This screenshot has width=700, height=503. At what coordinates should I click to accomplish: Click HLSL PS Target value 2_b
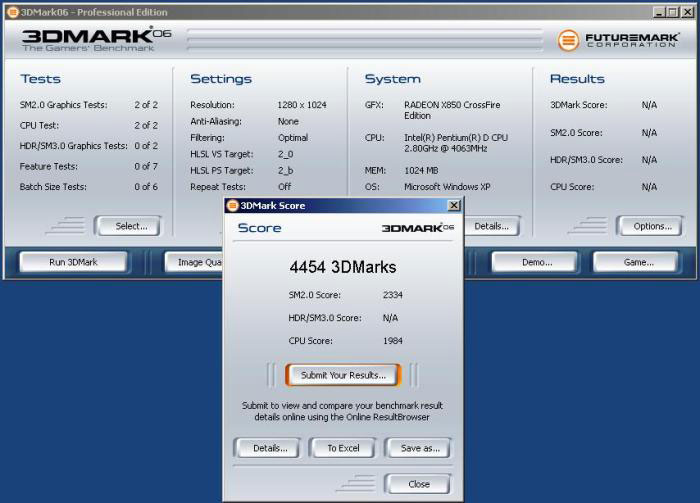pos(286,170)
